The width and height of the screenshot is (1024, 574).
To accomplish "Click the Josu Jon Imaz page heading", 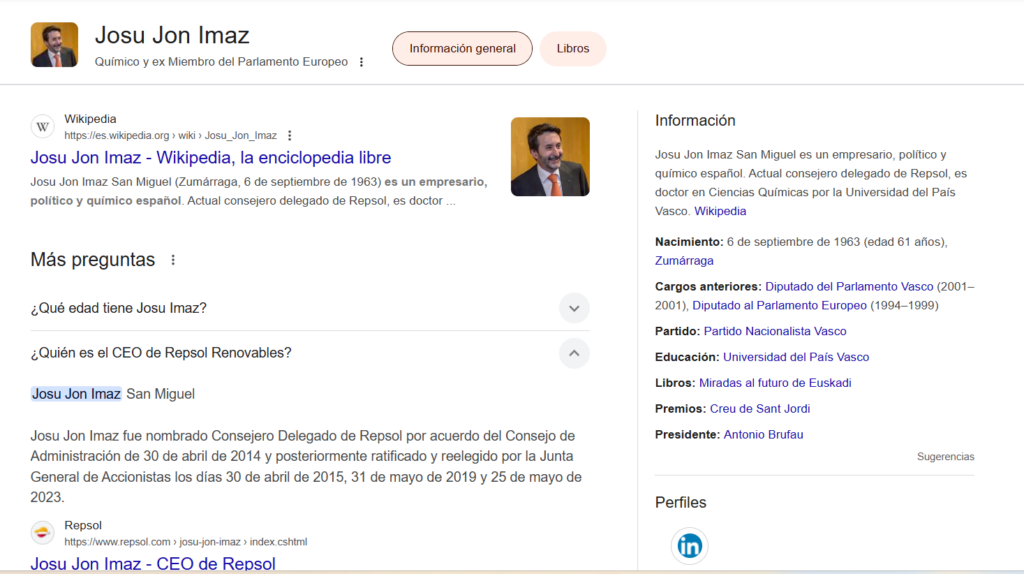I will [172, 35].
